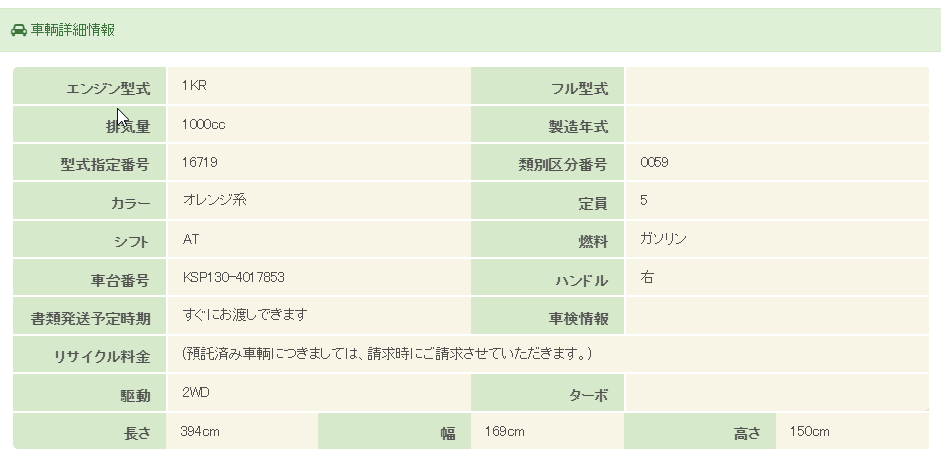Click the model designation number 16719
The image size is (941, 465).
click(x=200, y=162)
